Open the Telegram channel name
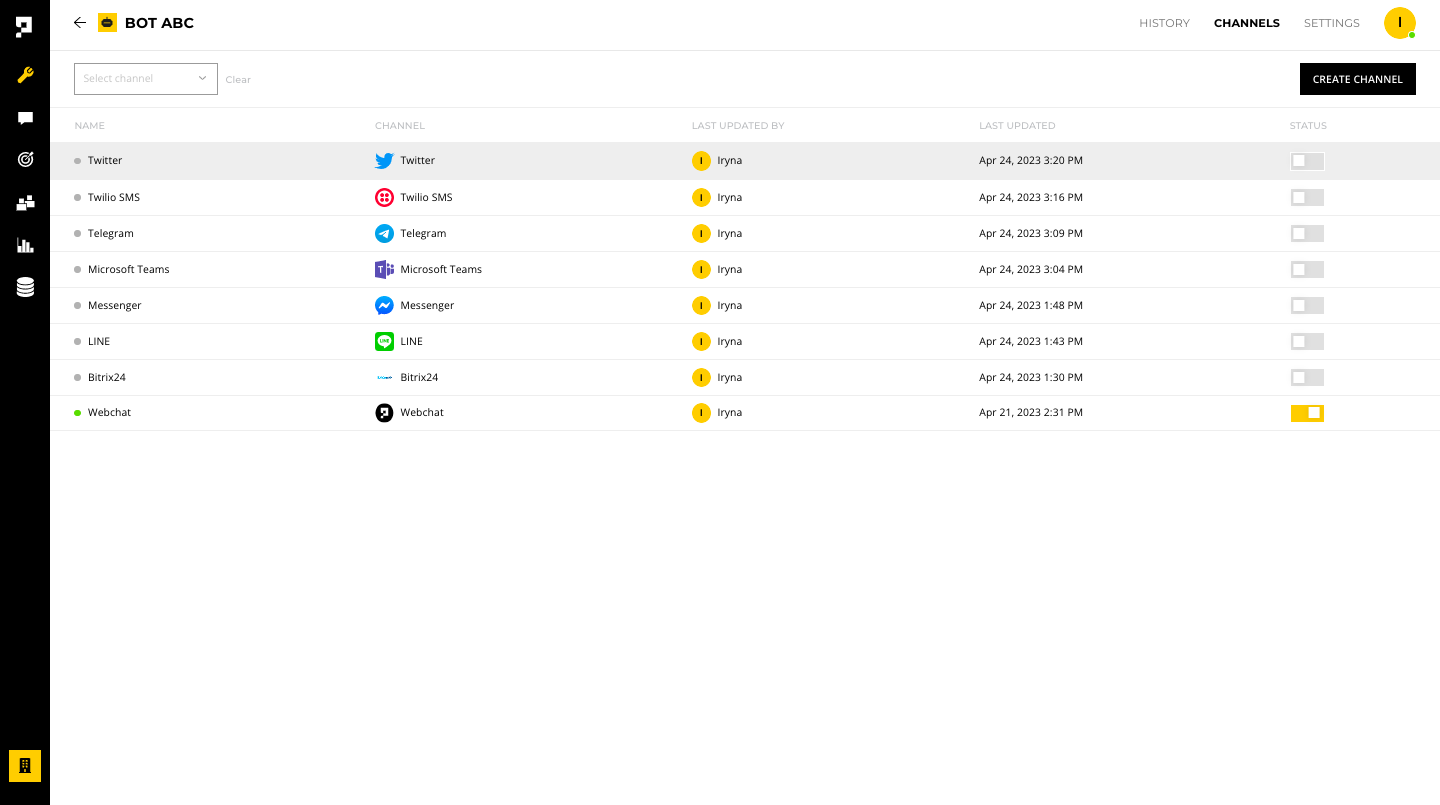The height and width of the screenshot is (805, 1440). point(111,233)
